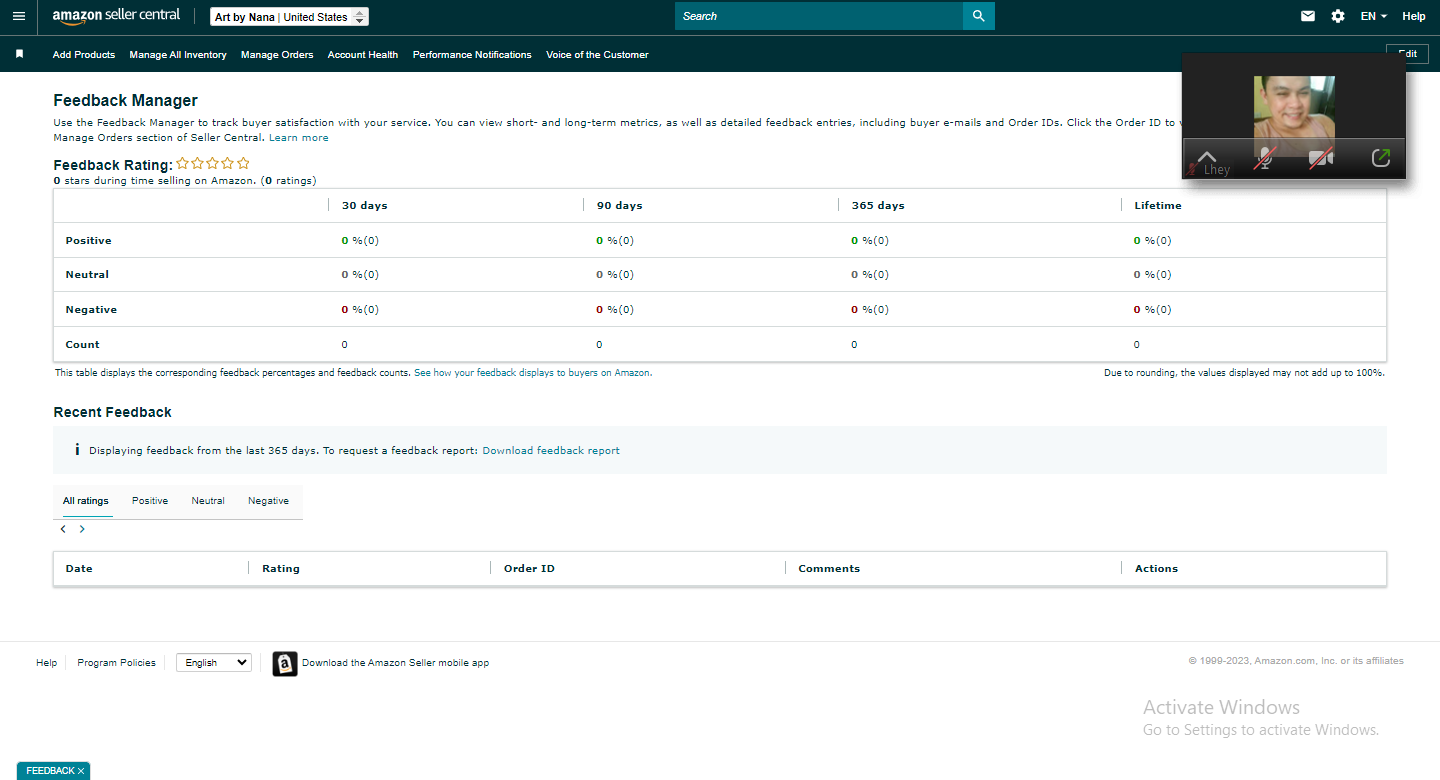
Task: Click the Edit favorites button
Action: point(1407,54)
